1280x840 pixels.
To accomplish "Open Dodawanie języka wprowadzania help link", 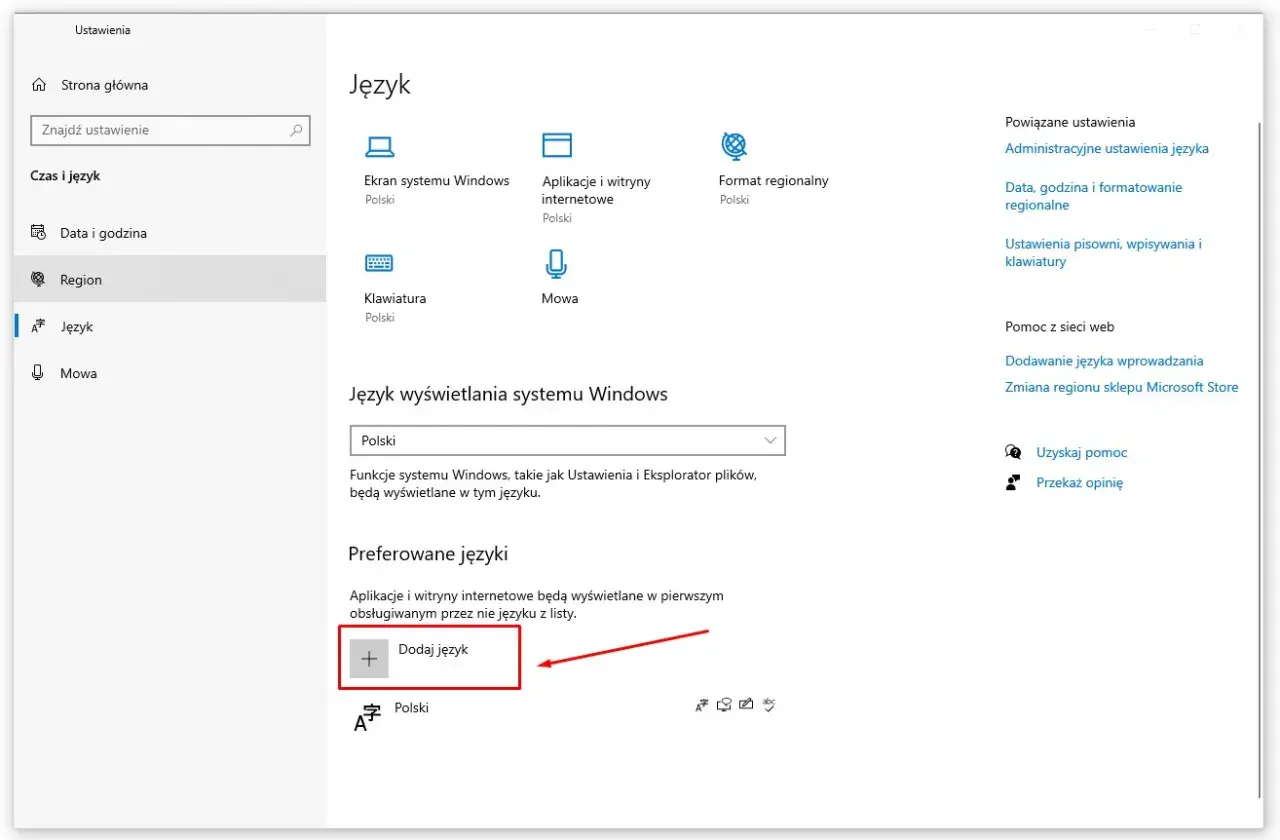I will click(x=1104, y=361).
